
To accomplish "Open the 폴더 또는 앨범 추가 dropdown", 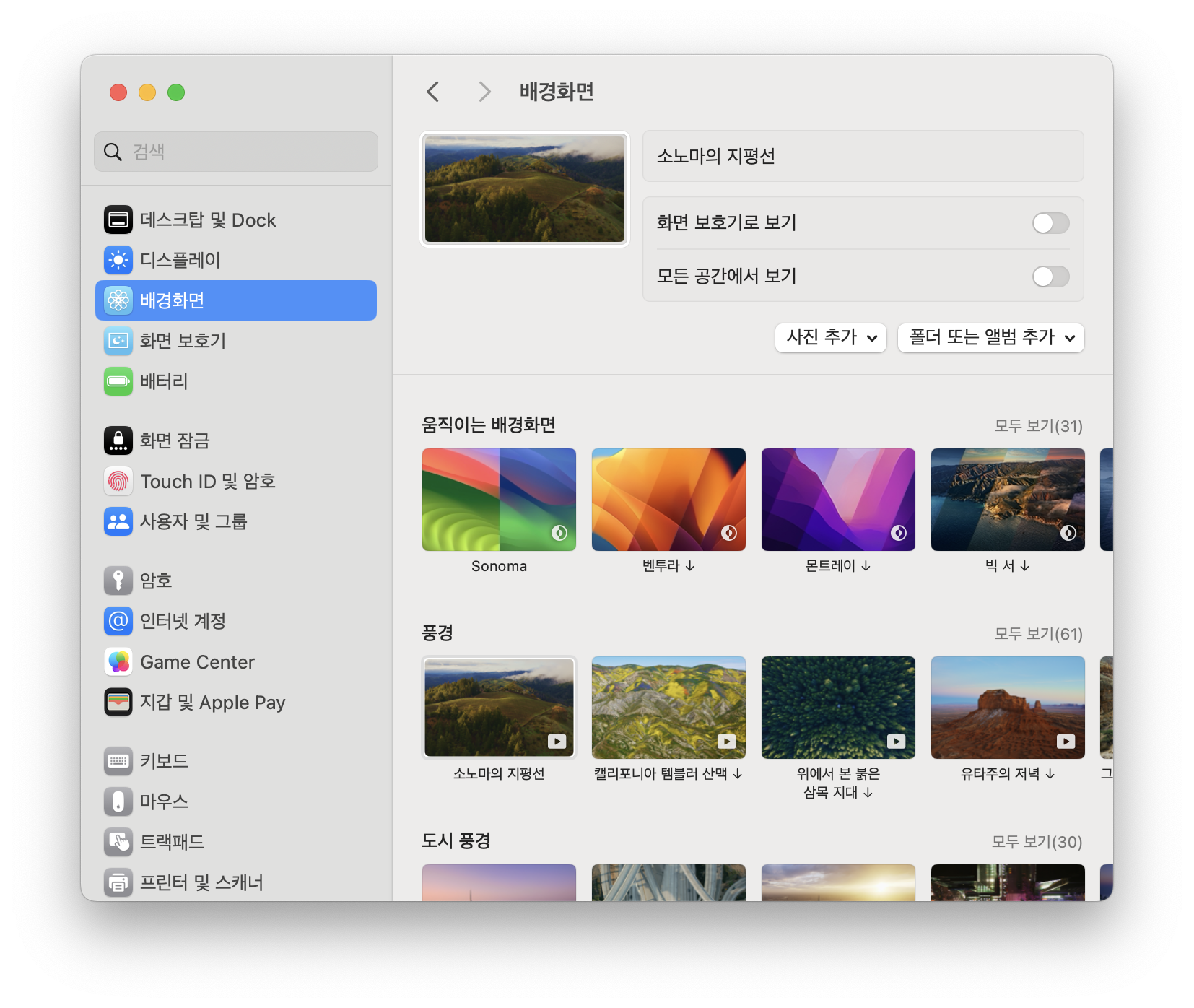I will click(990, 337).
